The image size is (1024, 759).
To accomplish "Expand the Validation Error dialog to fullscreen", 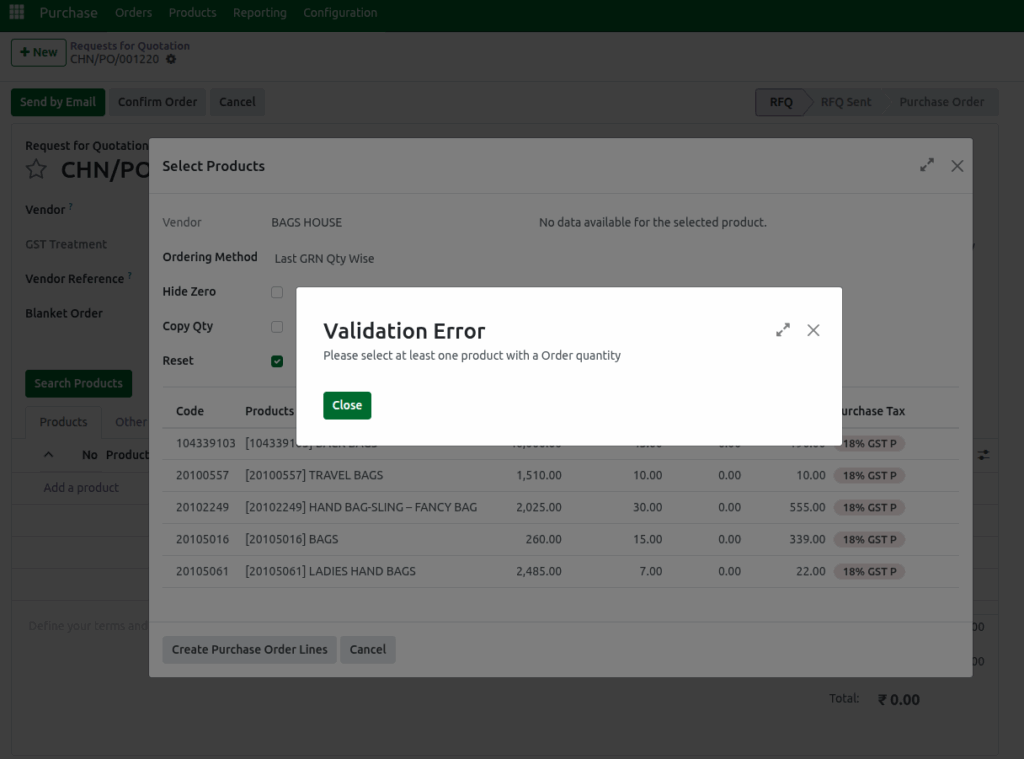I will tap(782, 329).
